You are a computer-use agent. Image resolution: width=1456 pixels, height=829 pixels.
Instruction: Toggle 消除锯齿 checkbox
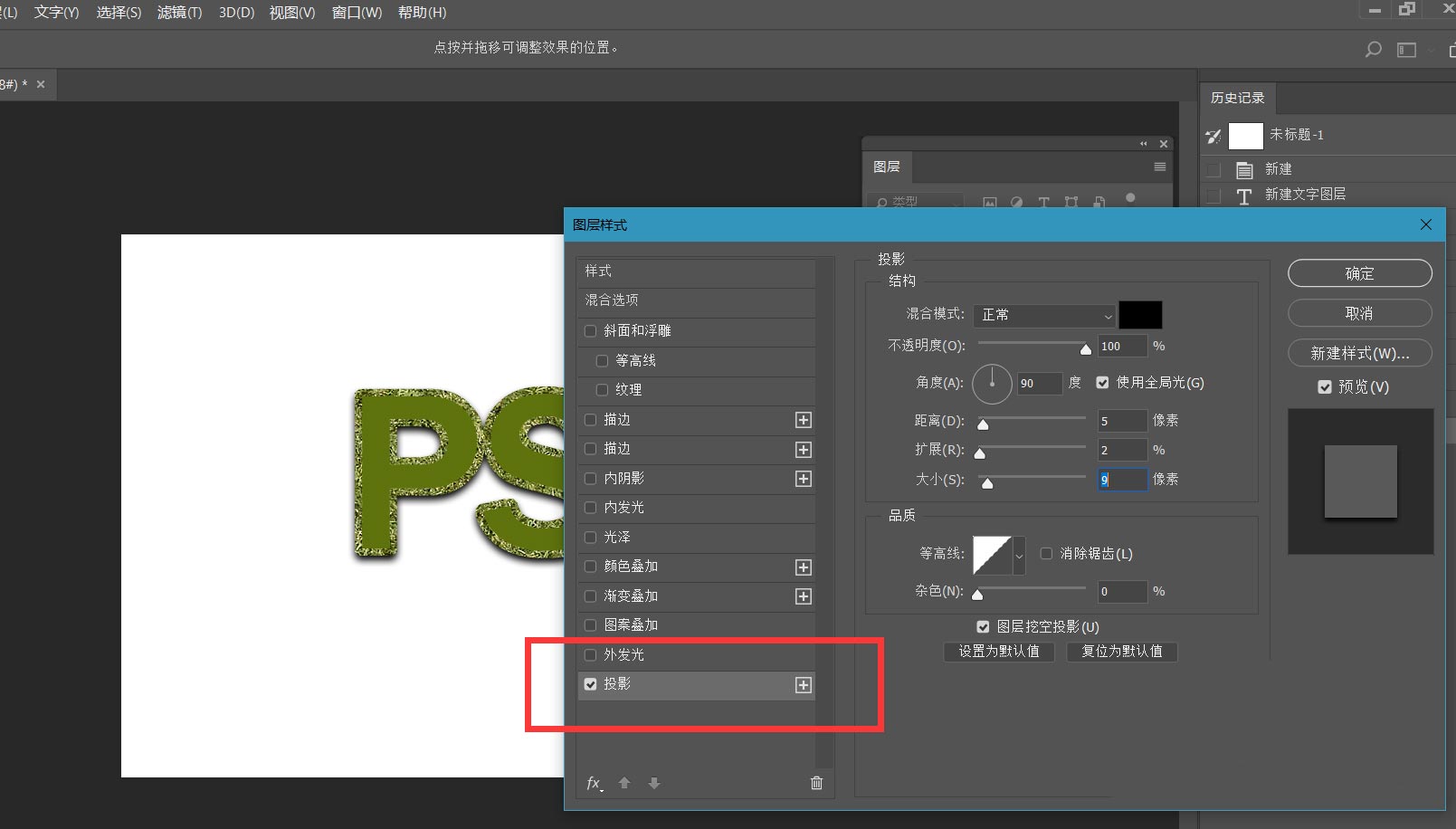click(1046, 554)
